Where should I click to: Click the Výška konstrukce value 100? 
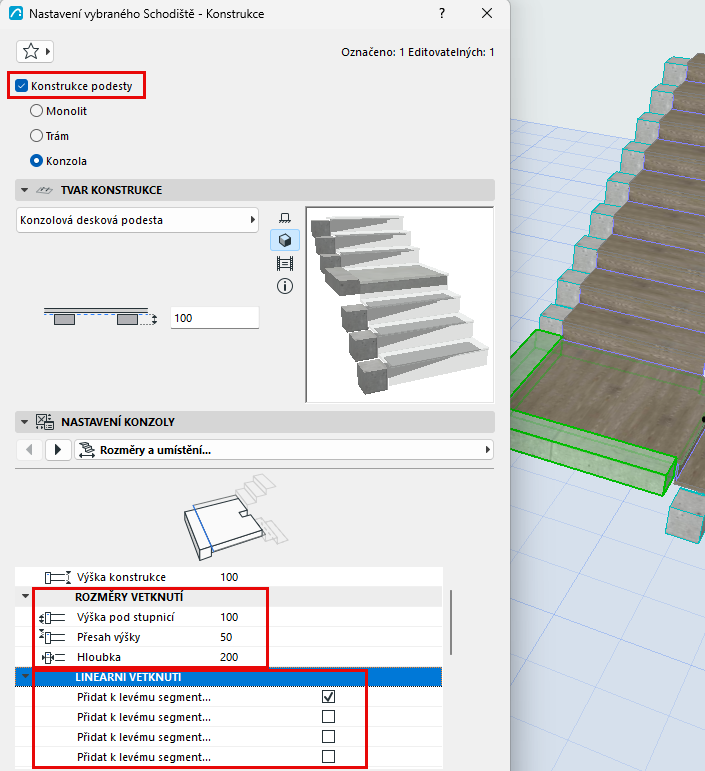pyautogui.click(x=229, y=577)
